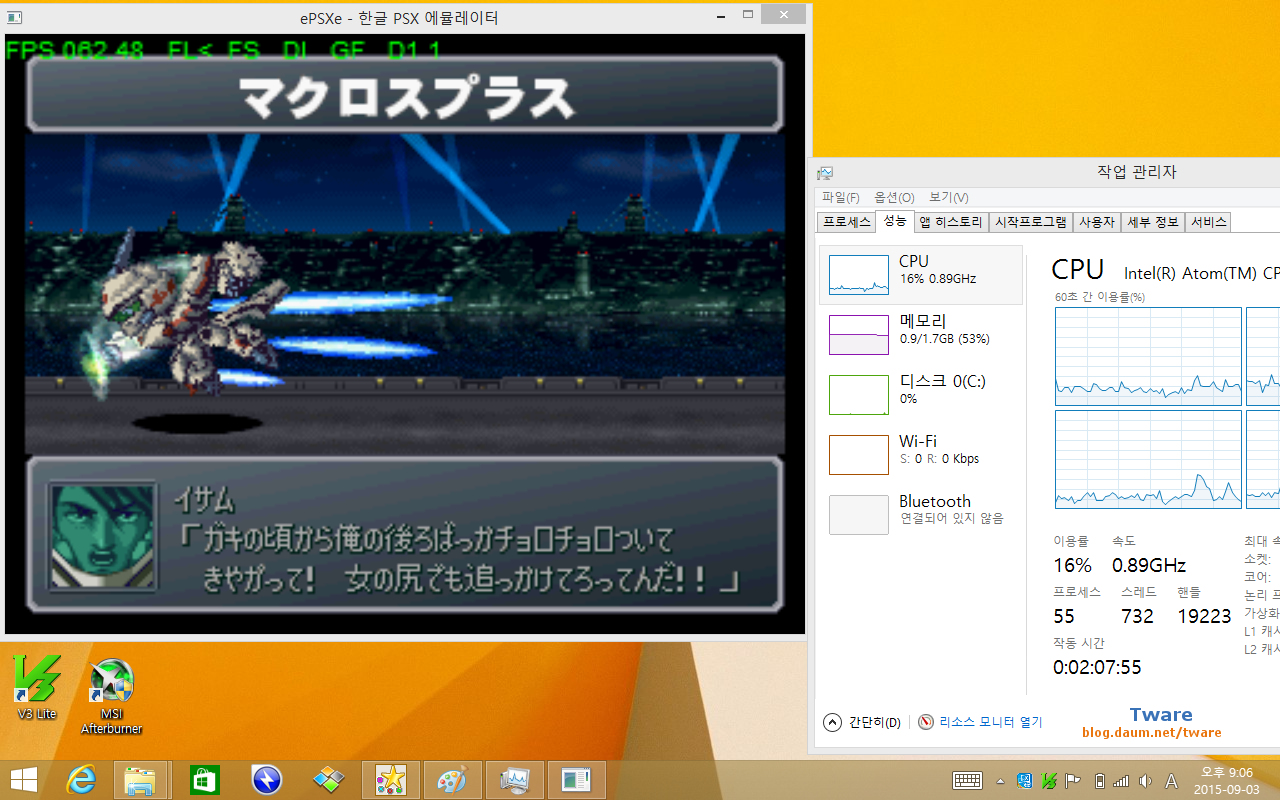Viewport: 1280px width, 800px height.
Task: Open the Windows Store taskbar icon
Action: [204, 780]
